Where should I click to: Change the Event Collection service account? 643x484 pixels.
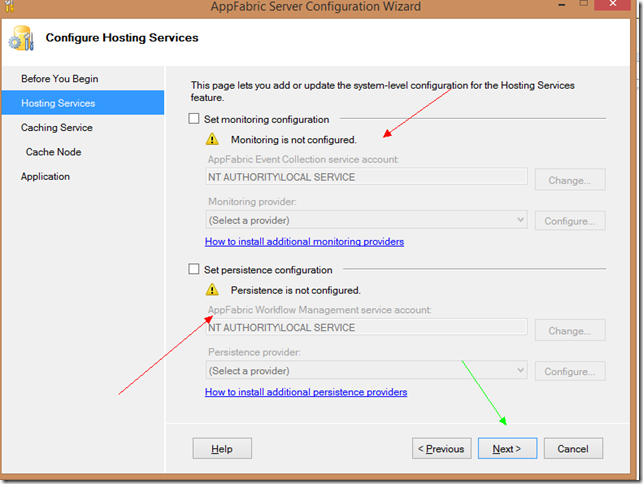(x=570, y=180)
